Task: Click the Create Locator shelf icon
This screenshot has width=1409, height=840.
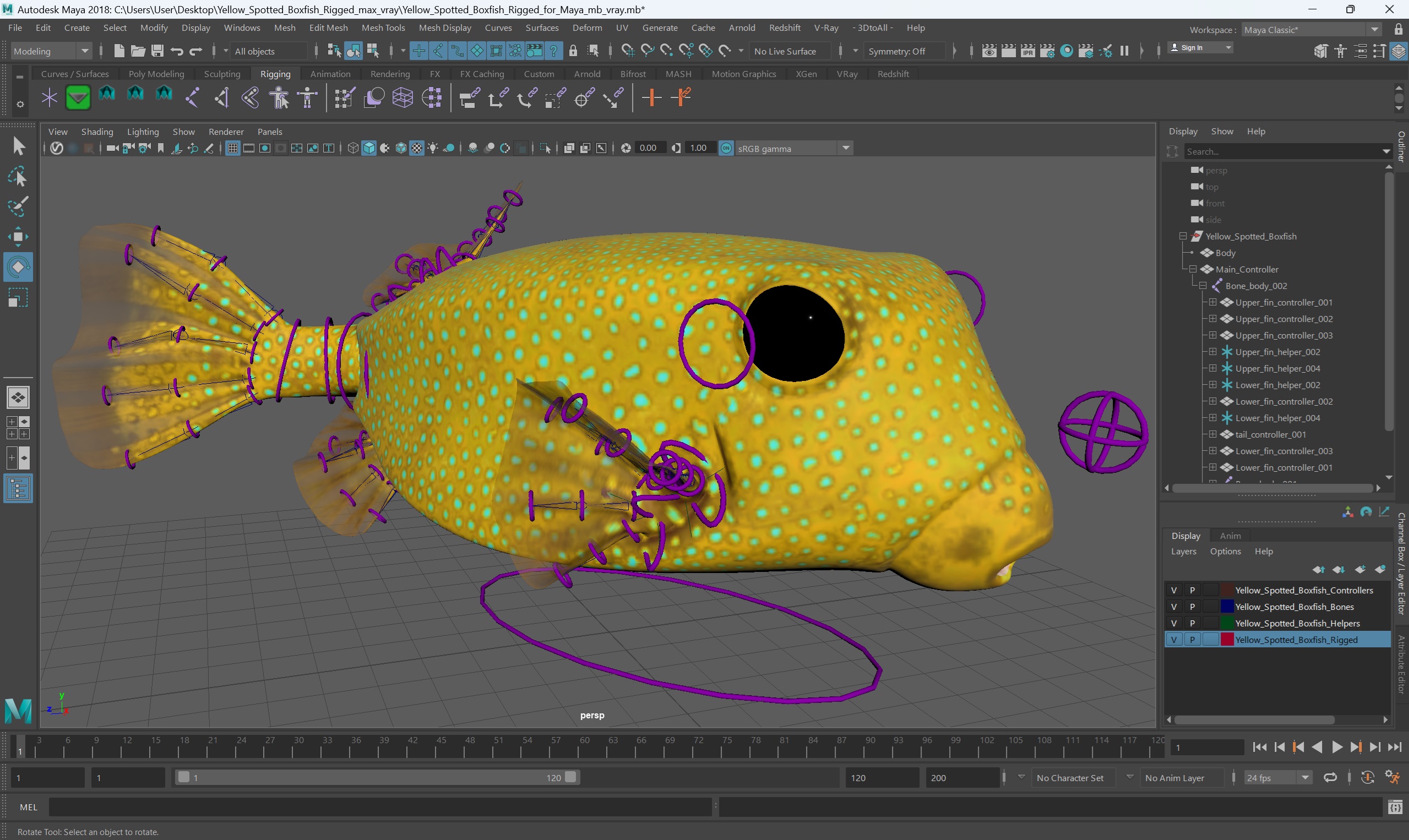Action: [x=50, y=98]
